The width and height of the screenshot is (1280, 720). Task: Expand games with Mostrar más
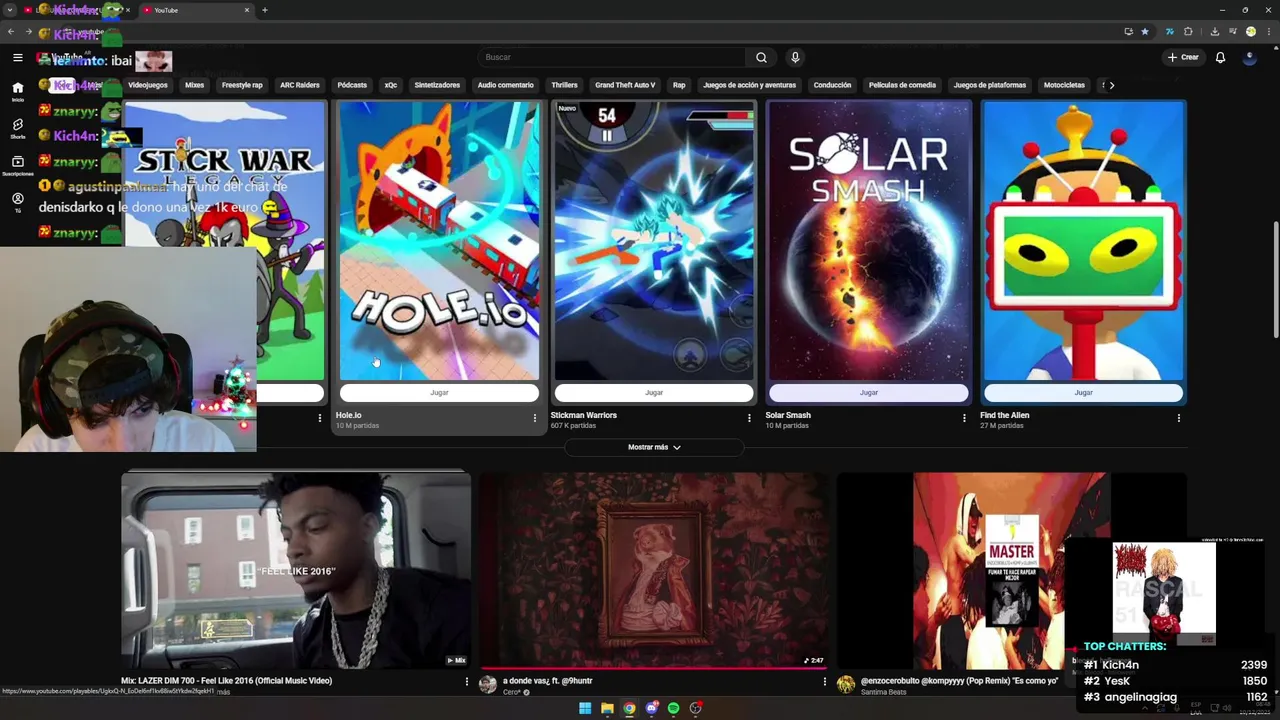click(x=654, y=447)
